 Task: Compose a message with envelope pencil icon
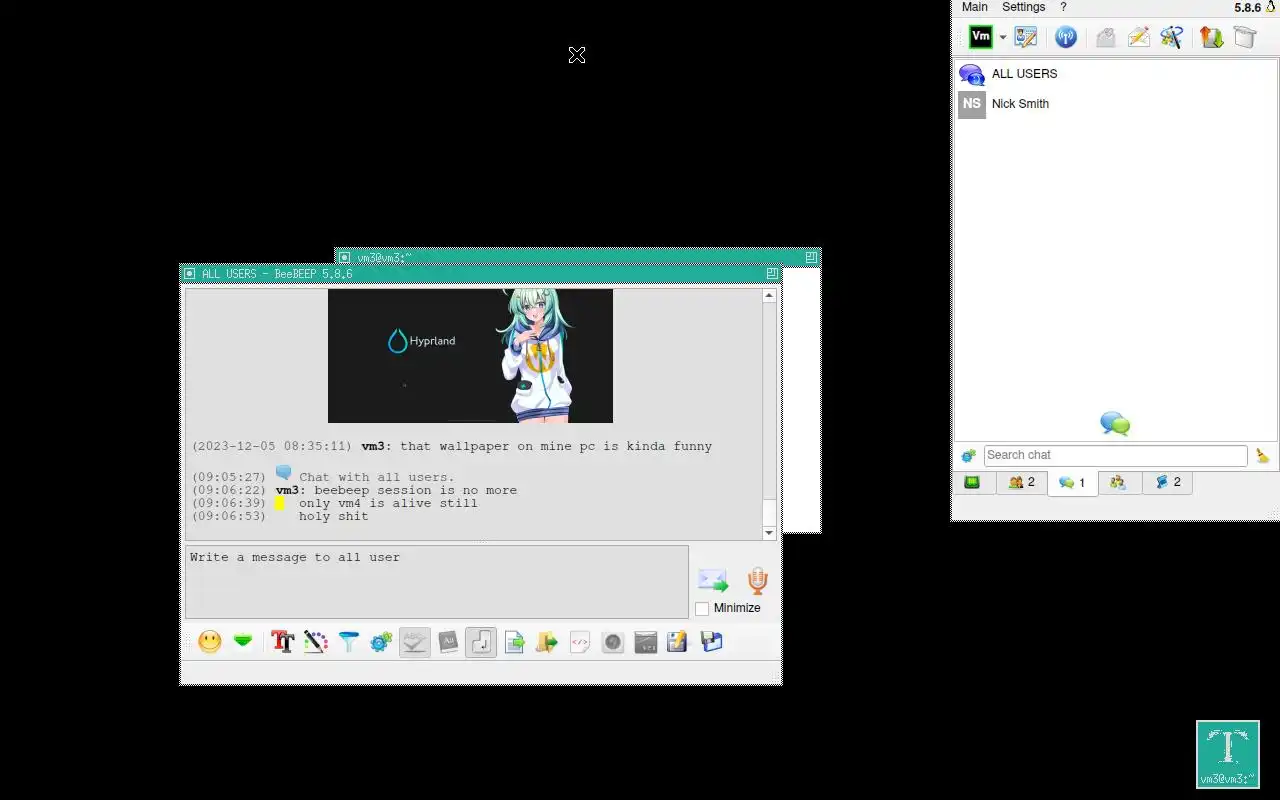pyautogui.click(x=1138, y=37)
